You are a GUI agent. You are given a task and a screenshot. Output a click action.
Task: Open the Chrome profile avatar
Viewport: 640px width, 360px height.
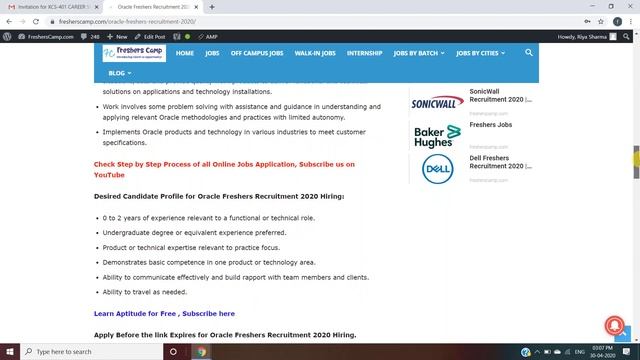[617, 22]
